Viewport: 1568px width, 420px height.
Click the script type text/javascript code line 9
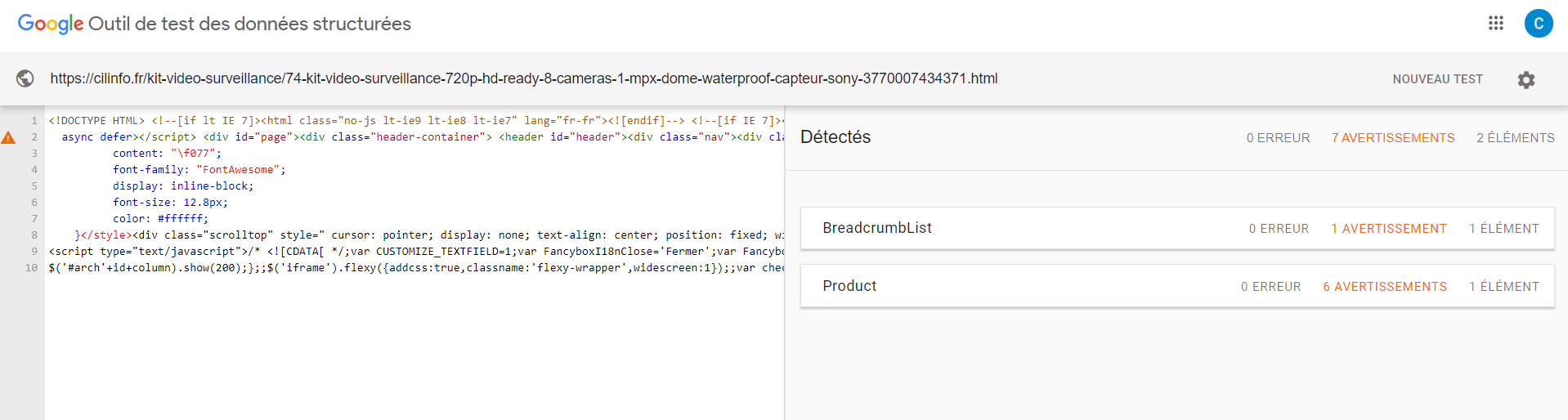click(x=414, y=252)
